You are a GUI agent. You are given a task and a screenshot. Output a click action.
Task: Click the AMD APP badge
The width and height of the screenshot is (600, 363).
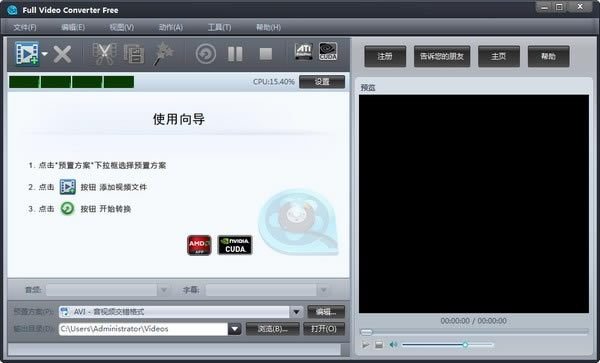199,245
